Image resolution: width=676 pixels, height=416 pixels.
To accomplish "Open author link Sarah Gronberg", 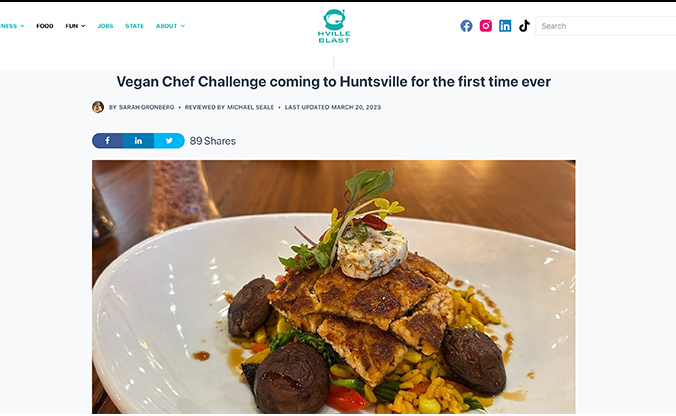I will 147,107.
